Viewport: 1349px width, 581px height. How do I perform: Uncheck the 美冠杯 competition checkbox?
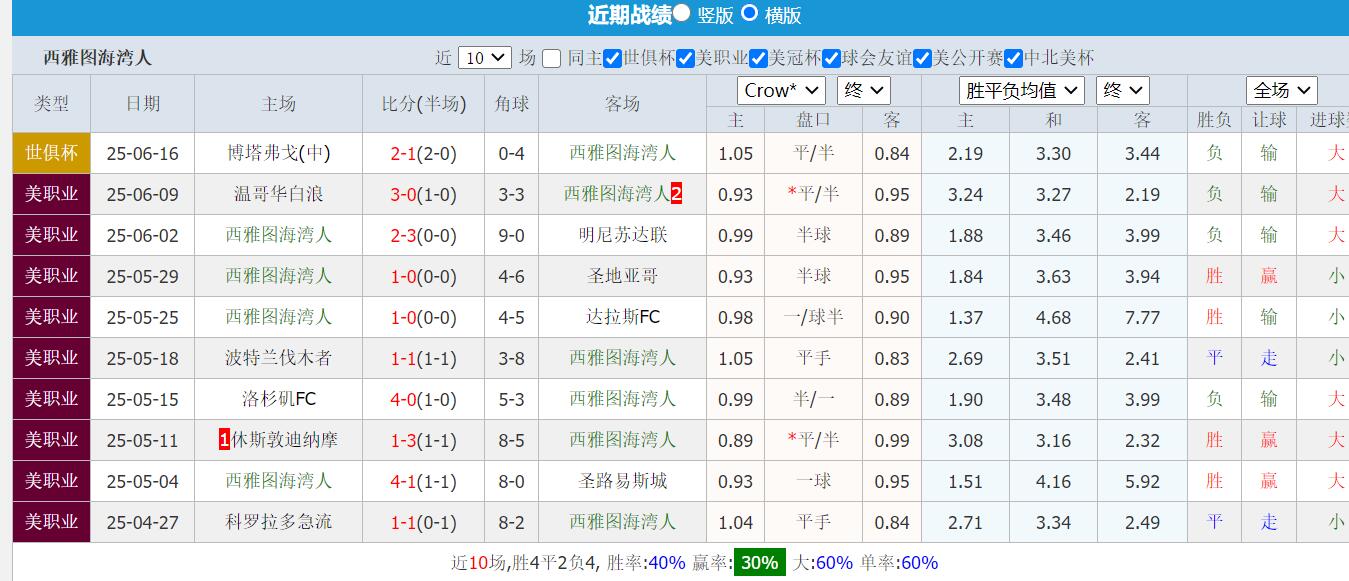(x=756, y=58)
